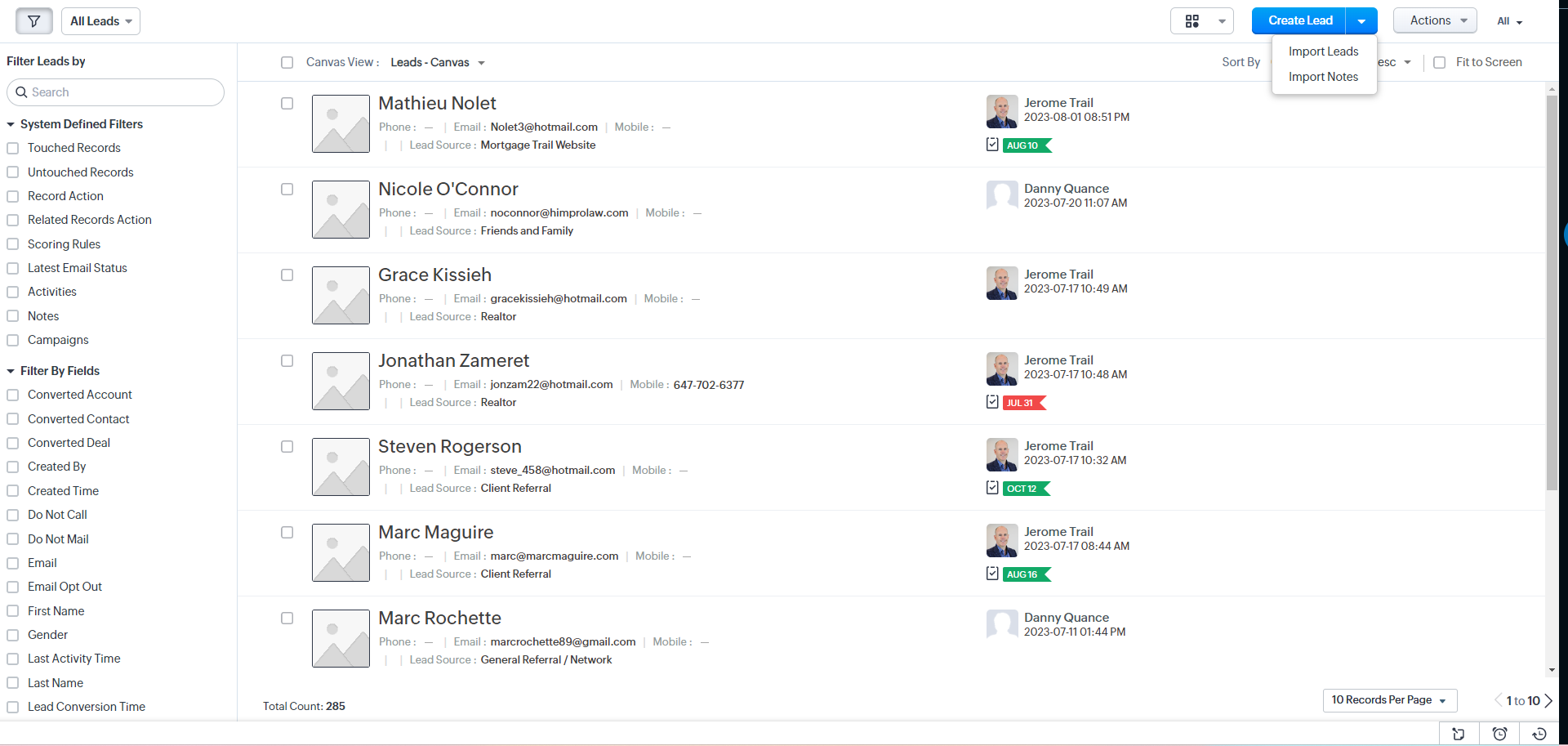Viewport: 1568px width, 746px height.
Task: Click the filter funnel icon
Action: [x=33, y=21]
